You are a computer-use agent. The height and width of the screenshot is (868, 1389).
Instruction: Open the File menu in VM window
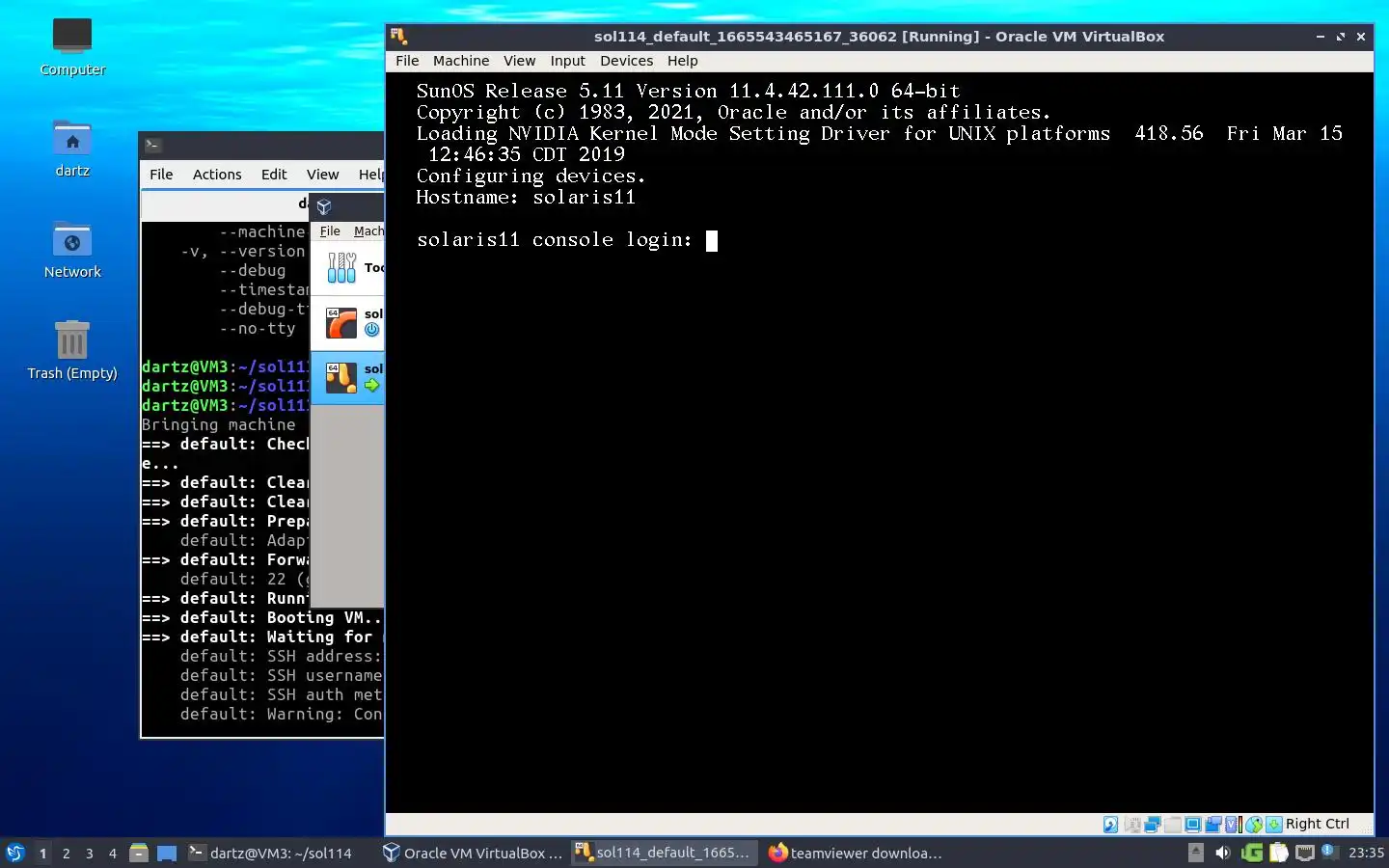tap(407, 61)
